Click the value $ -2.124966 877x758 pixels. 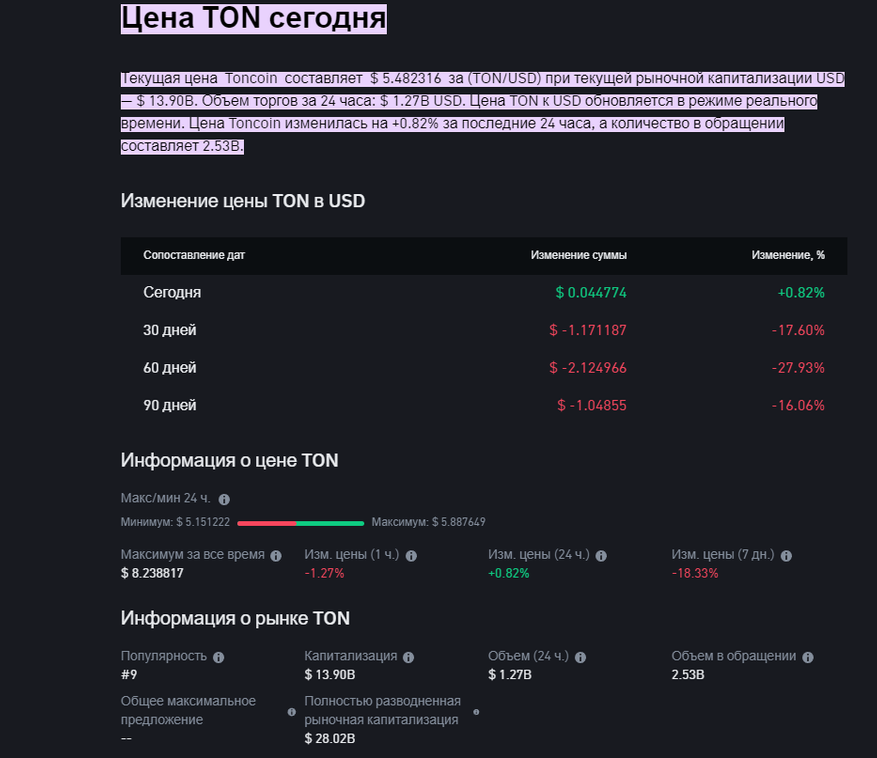point(587,368)
